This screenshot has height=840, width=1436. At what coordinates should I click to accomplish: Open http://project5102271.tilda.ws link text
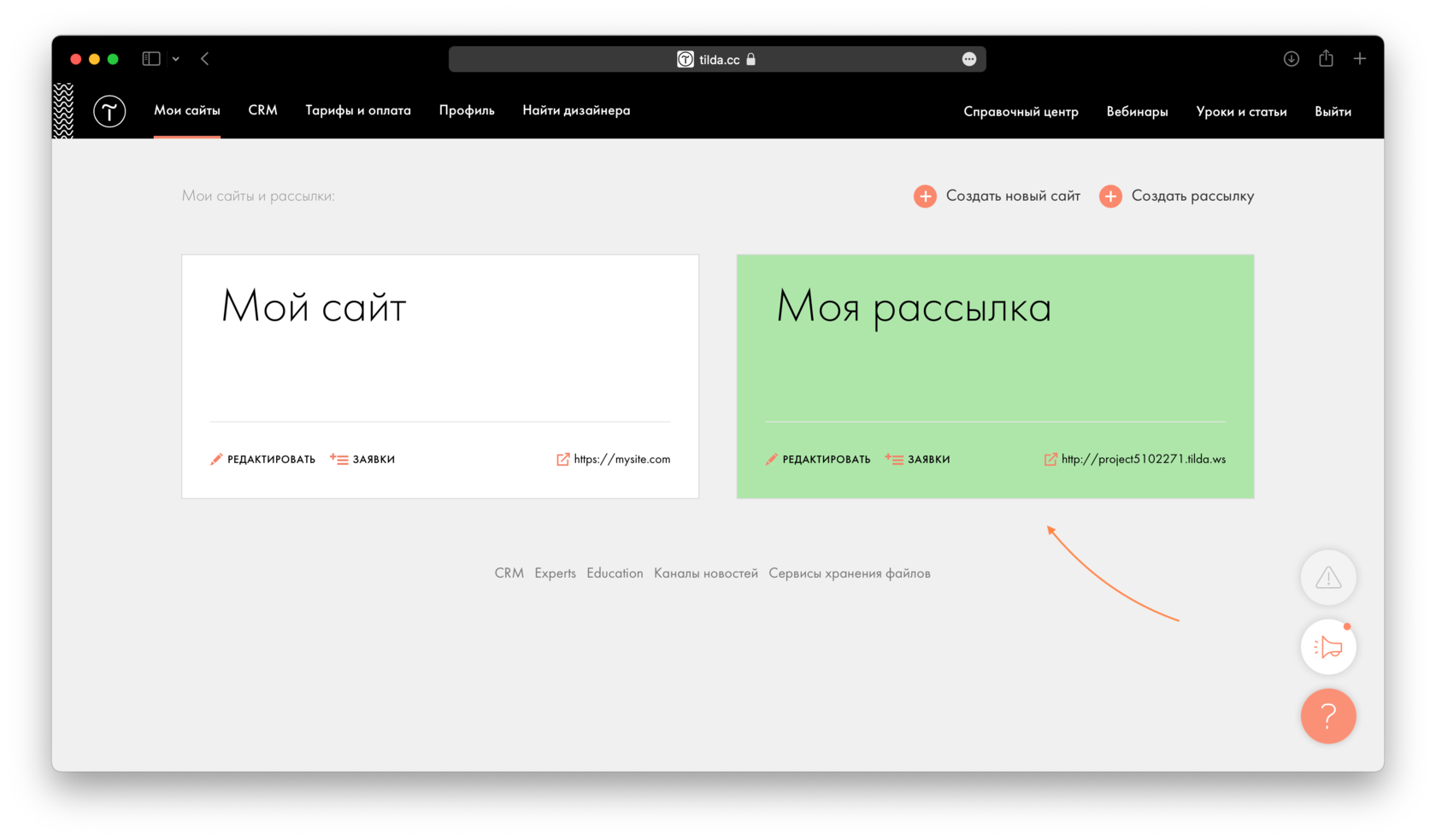click(1144, 460)
